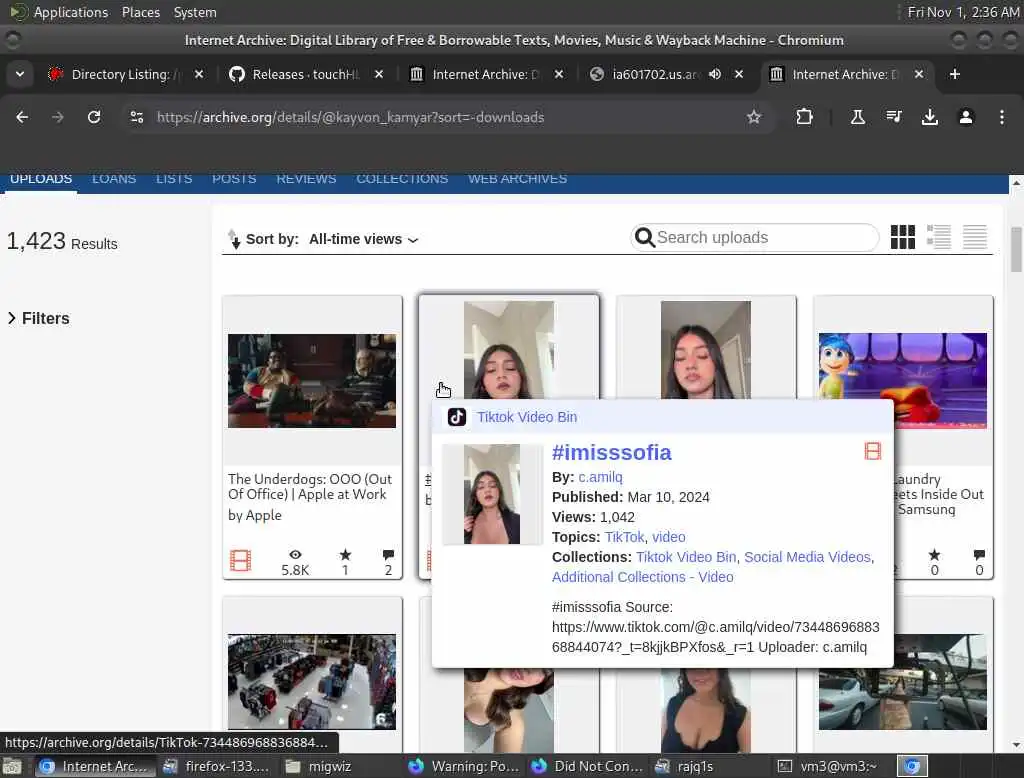Mute the ia601702 tab audio

(x=715, y=74)
